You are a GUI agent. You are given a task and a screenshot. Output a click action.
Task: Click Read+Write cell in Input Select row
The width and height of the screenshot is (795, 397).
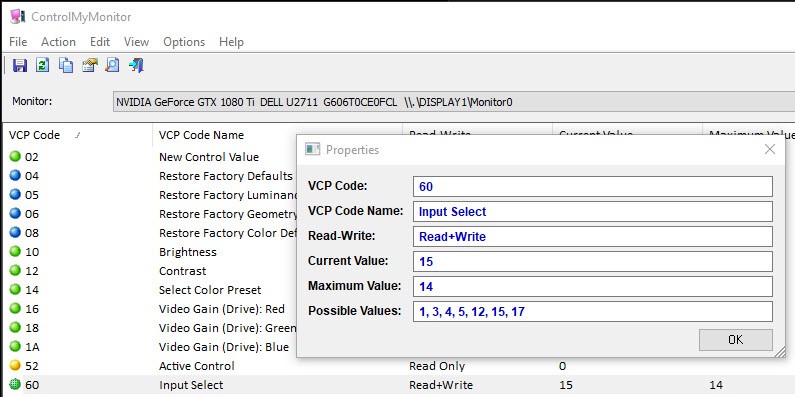(x=441, y=385)
